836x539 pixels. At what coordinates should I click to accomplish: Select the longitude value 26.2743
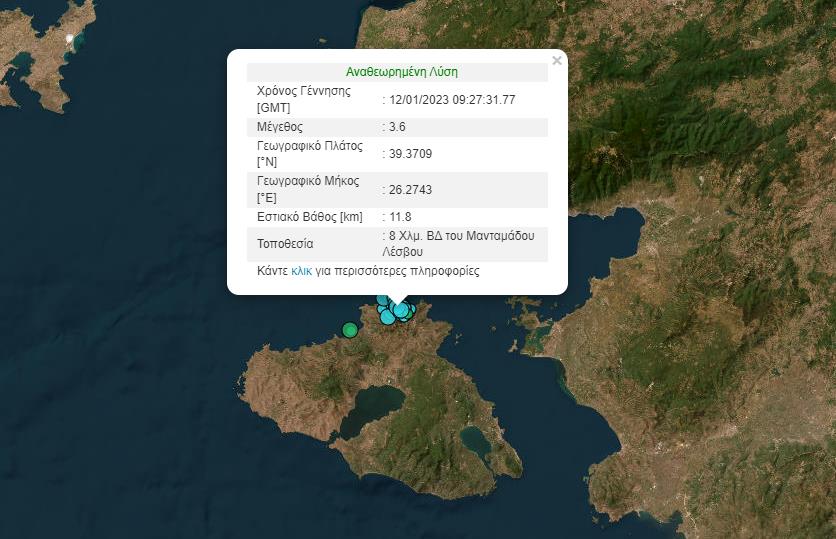coord(410,189)
